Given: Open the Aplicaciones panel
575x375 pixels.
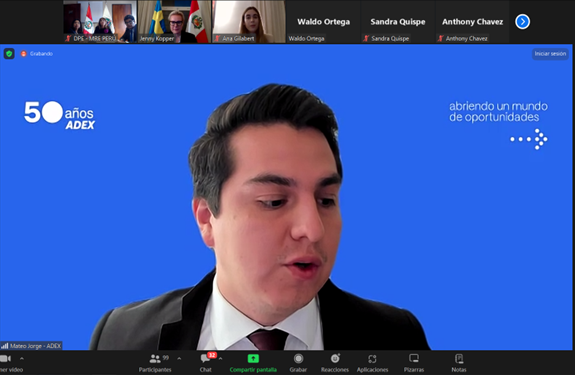Looking at the screenshot, I should pos(372,363).
